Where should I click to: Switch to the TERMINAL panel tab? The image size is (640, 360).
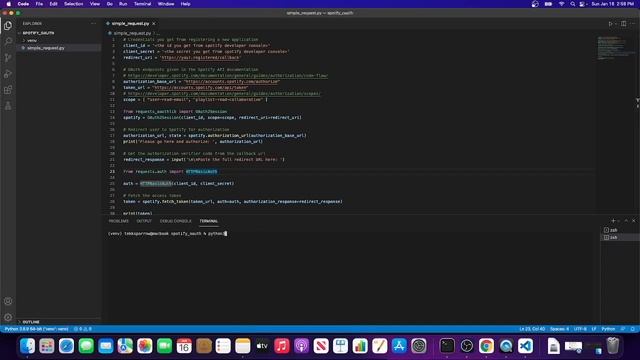(209, 221)
